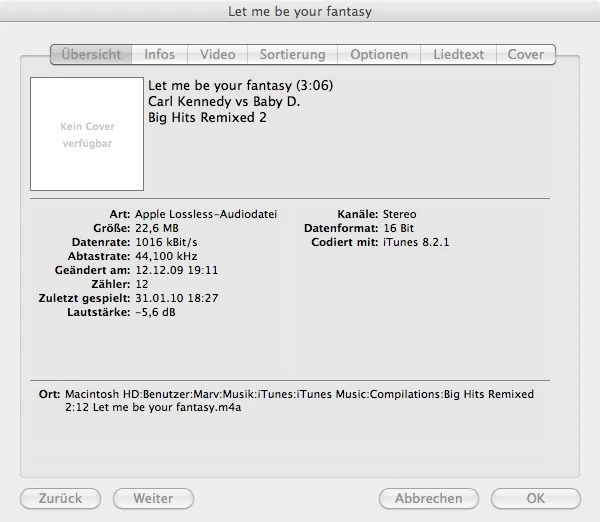Screen dimensions: 600x522
Task: Click the window title 'Let me be your fantasy'
Action: click(300, 12)
